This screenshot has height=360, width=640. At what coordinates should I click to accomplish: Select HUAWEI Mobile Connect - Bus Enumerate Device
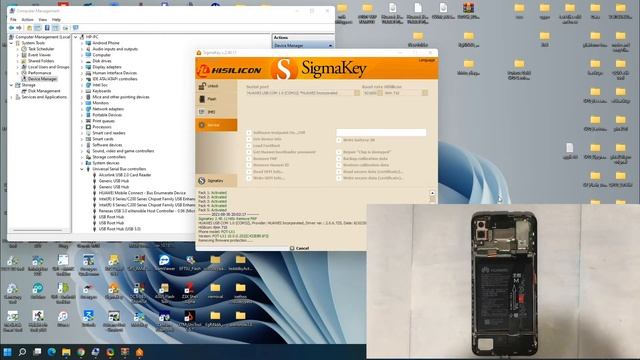click(x=142, y=193)
